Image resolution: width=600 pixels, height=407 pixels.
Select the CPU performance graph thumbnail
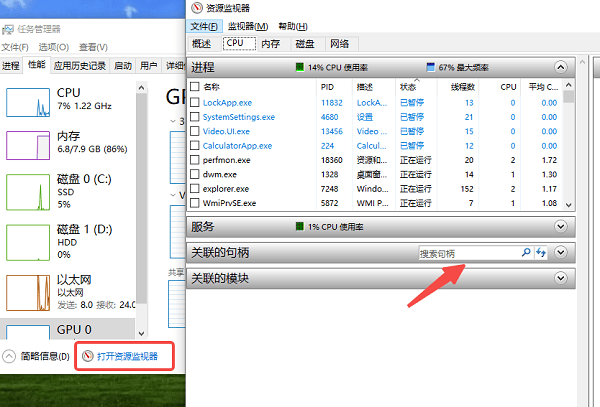click(28, 103)
